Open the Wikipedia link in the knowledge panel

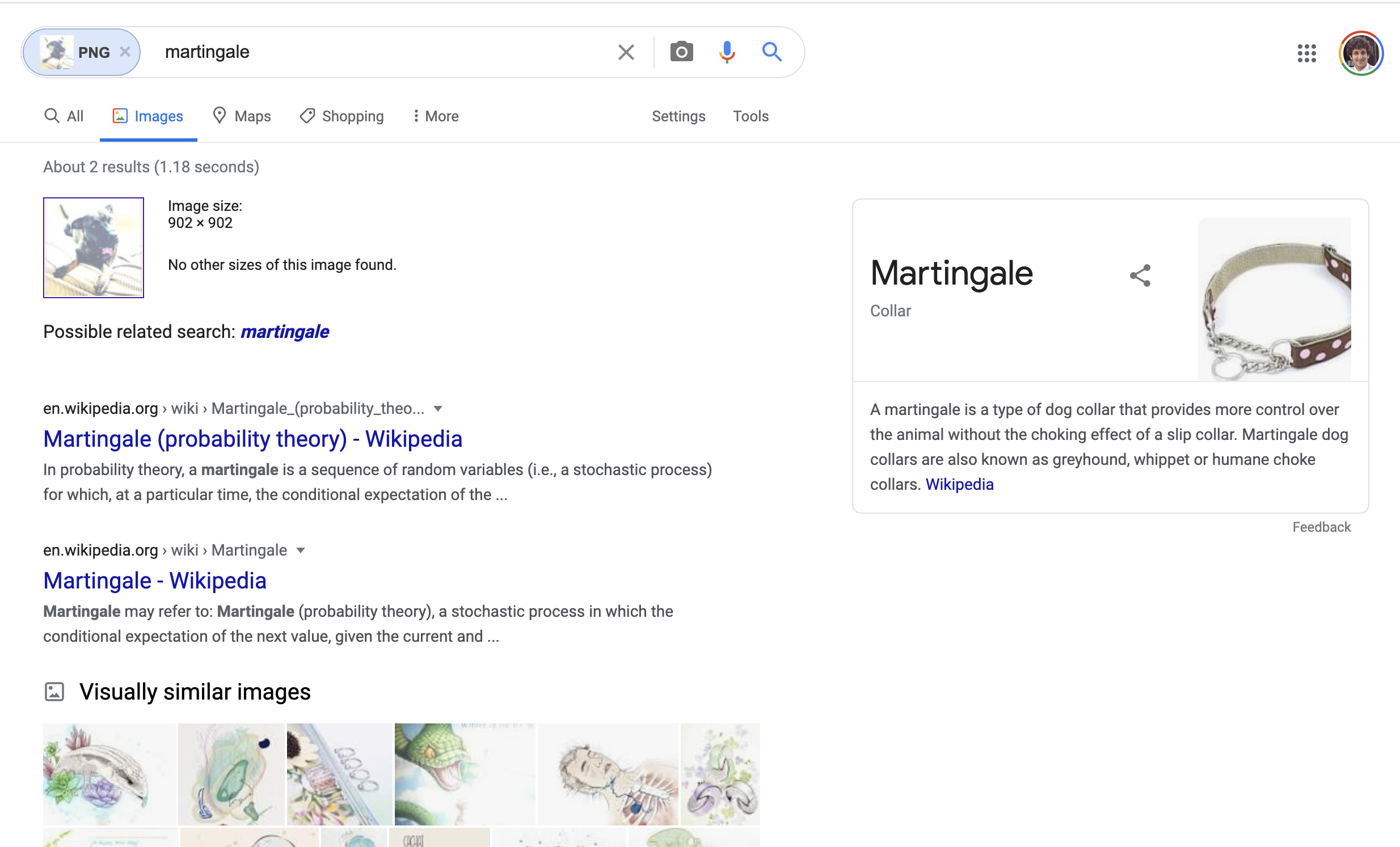[959, 484]
